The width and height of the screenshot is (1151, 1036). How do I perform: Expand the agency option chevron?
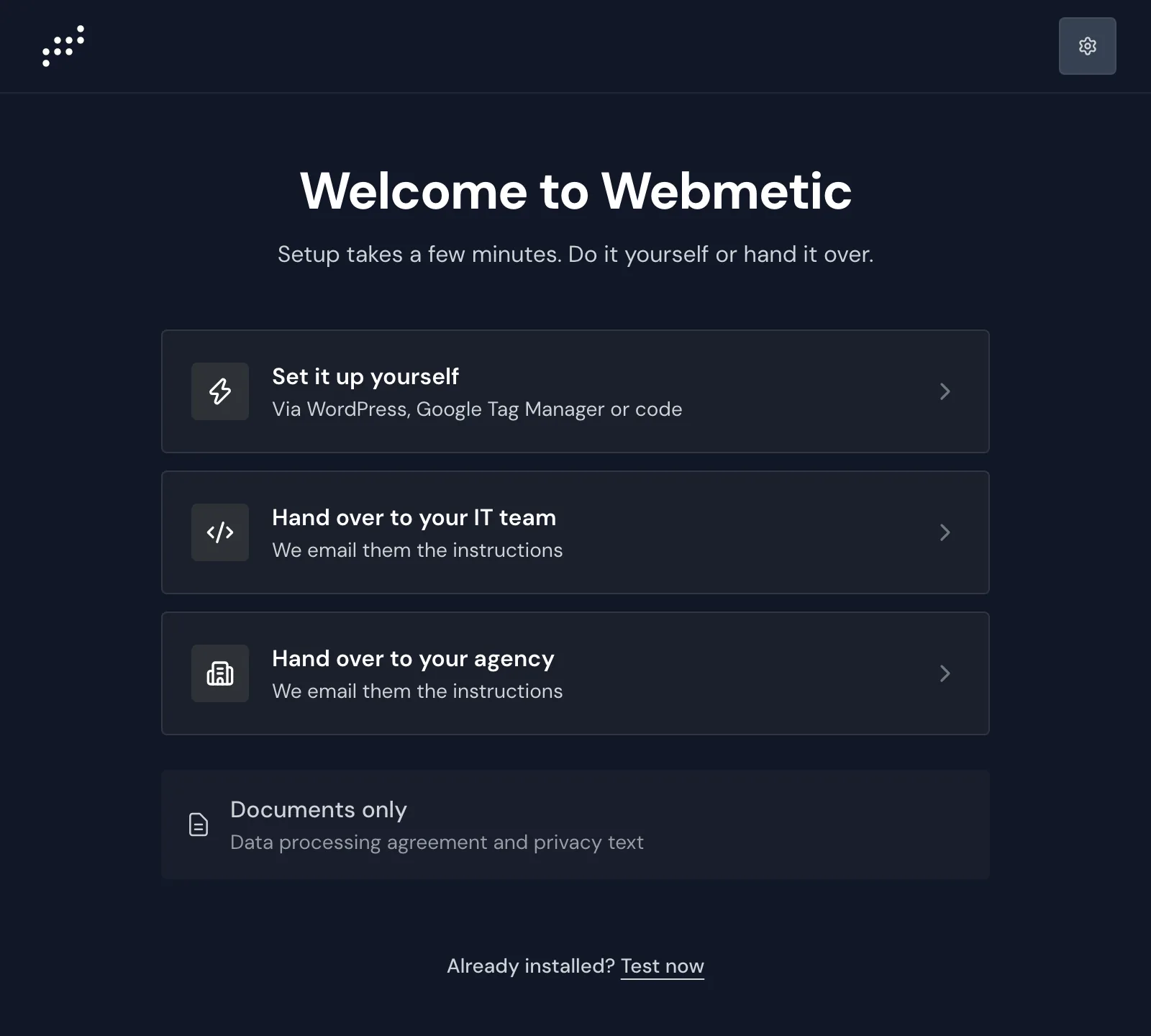click(945, 673)
